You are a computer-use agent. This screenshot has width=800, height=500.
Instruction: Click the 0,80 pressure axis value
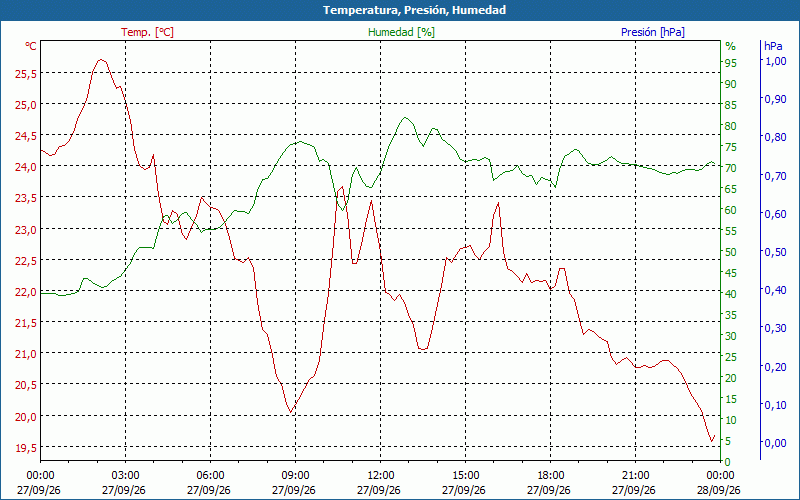(x=776, y=137)
